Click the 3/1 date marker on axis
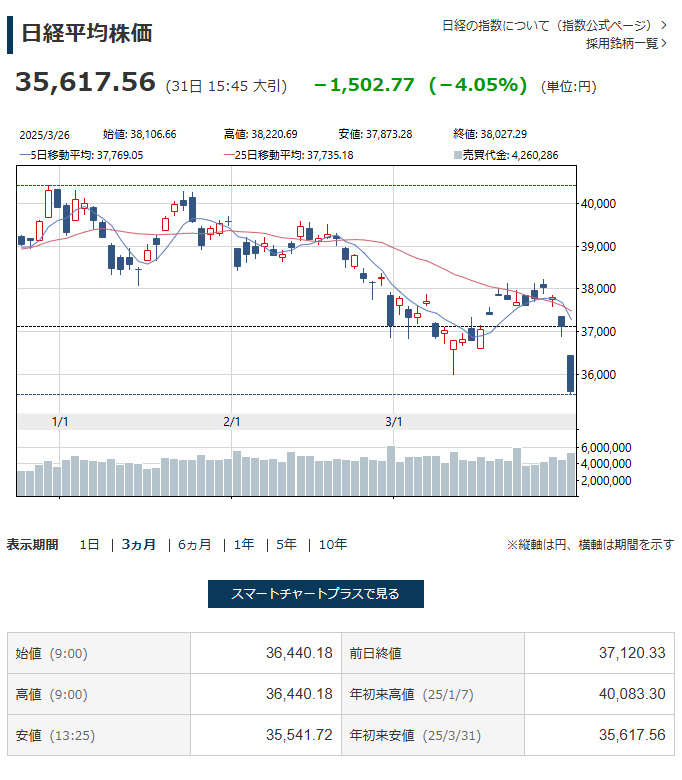682x780 pixels. click(x=394, y=421)
